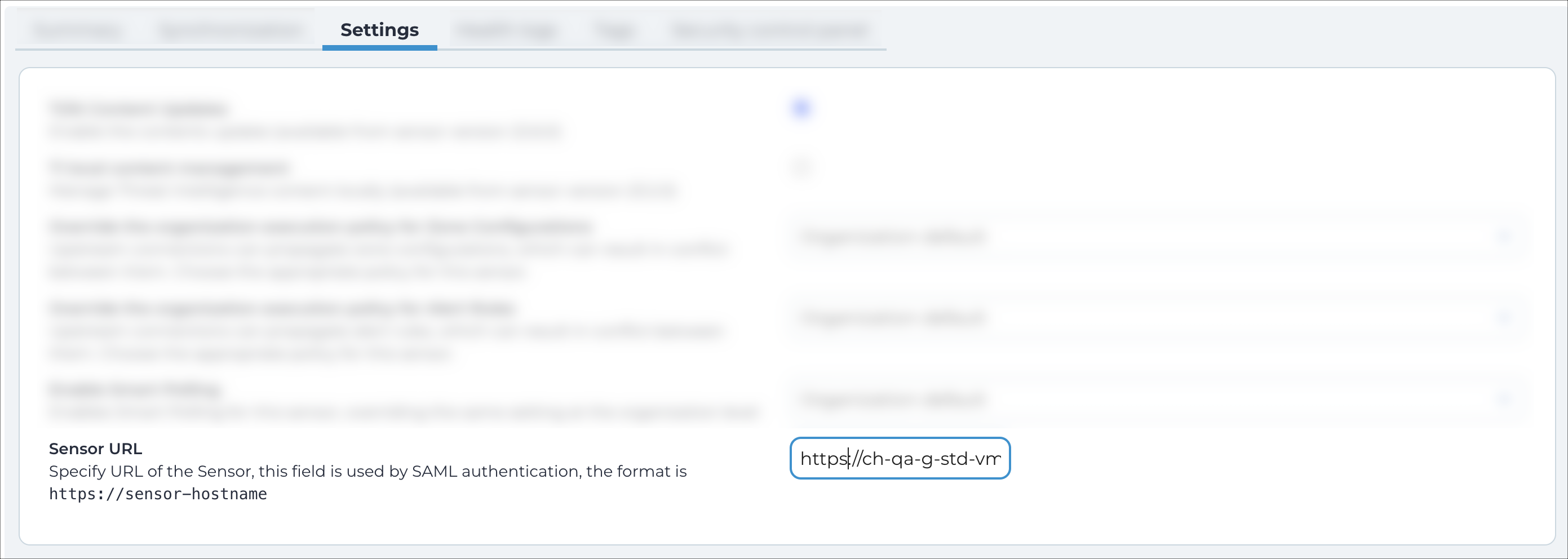
Task: Click the third setting row title
Action: [x=320, y=227]
